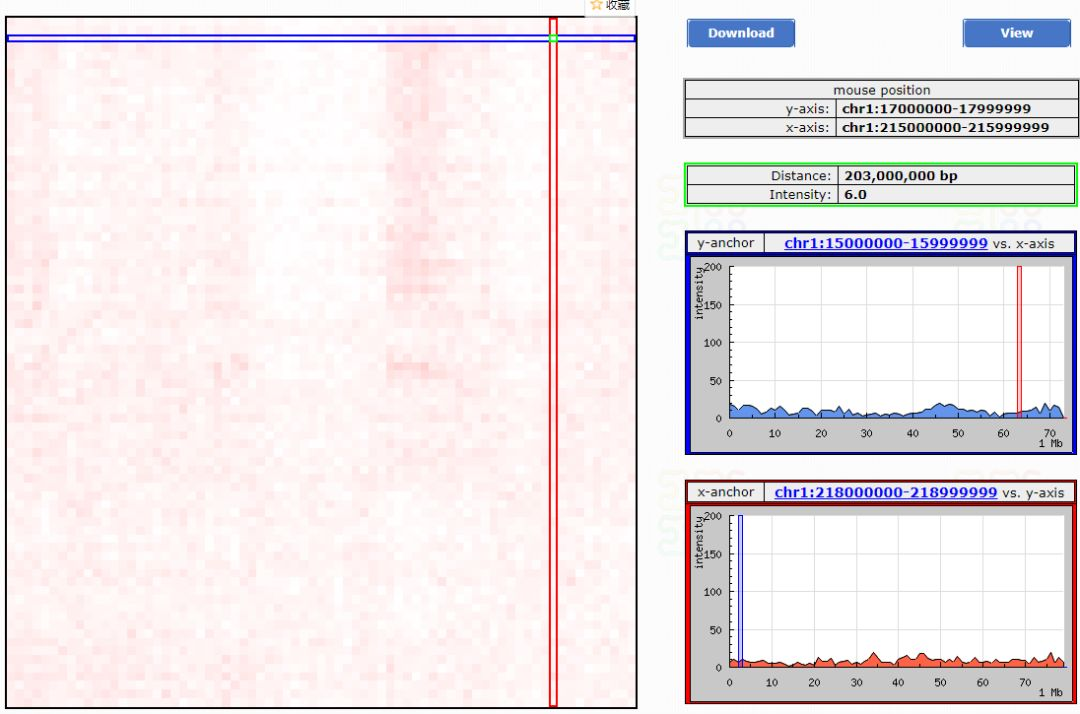Open the chr1:218000000-218999999 x-anchor link
This screenshot has width=1080, height=714.
884,492
